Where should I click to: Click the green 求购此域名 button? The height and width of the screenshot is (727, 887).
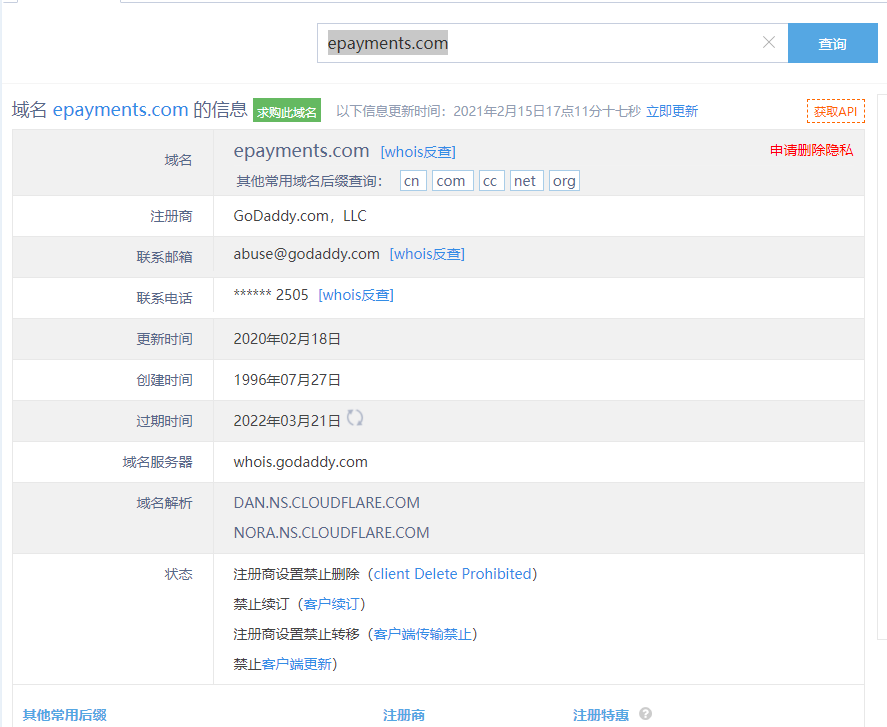click(287, 112)
